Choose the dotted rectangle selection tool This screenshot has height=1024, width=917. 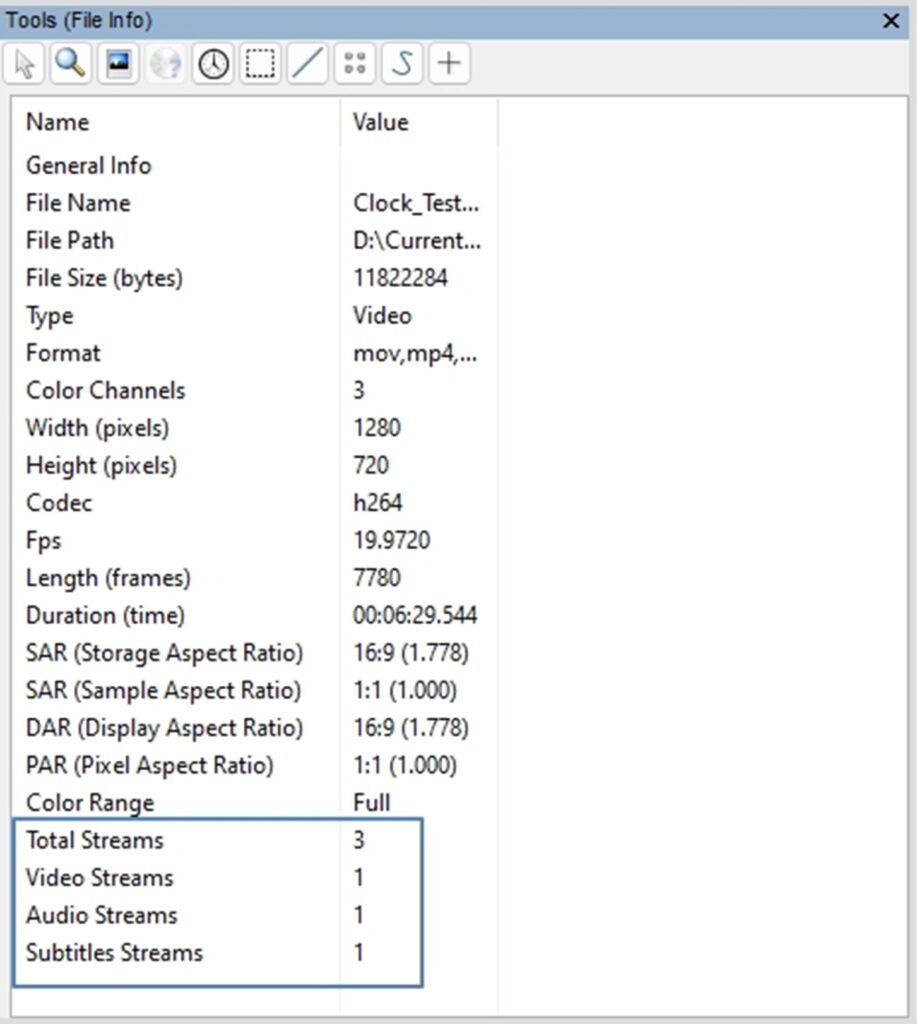point(260,63)
